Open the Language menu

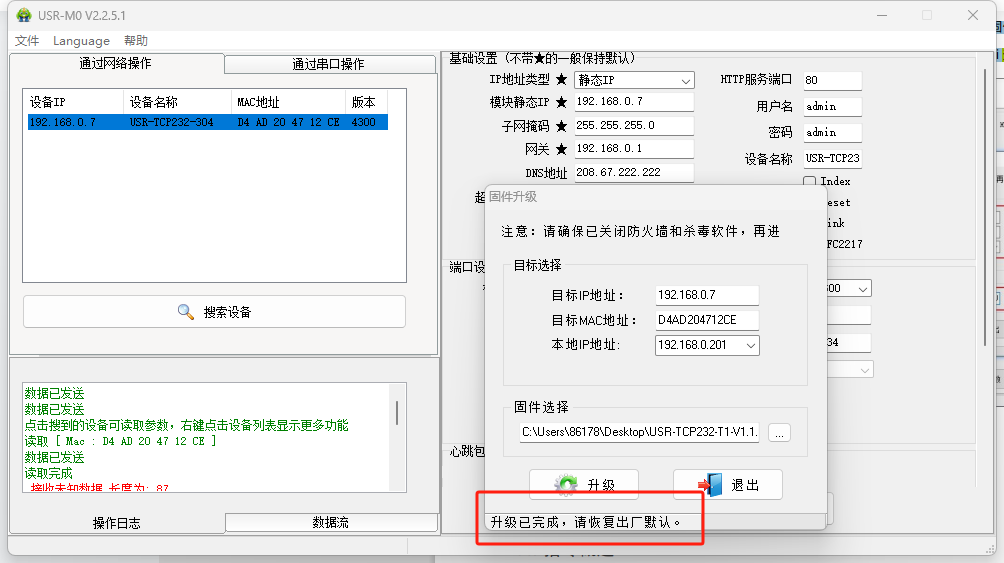tap(81, 41)
